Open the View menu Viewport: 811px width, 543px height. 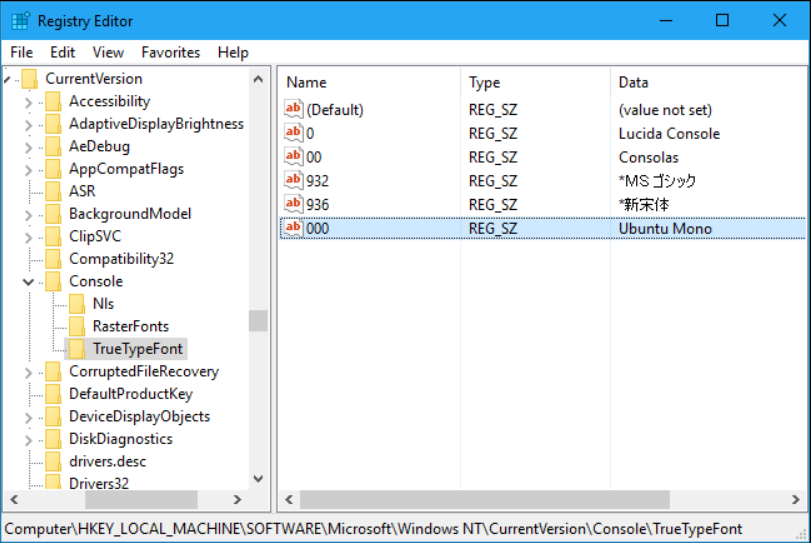coord(108,52)
